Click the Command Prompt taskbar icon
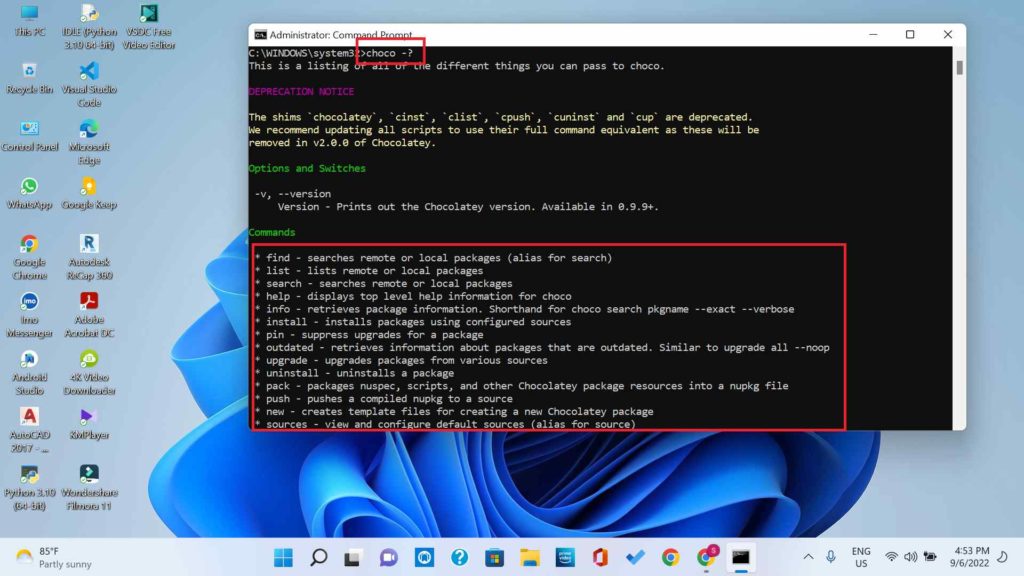 [x=741, y=557]
